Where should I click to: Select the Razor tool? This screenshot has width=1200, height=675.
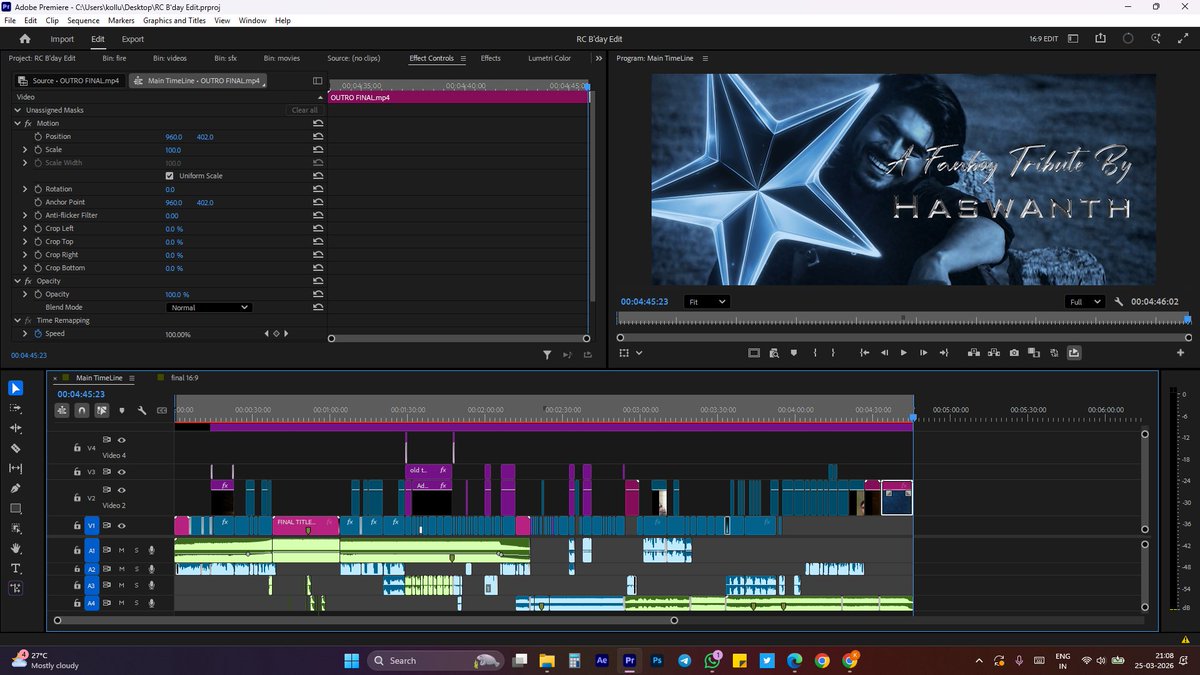click(16, 448)
